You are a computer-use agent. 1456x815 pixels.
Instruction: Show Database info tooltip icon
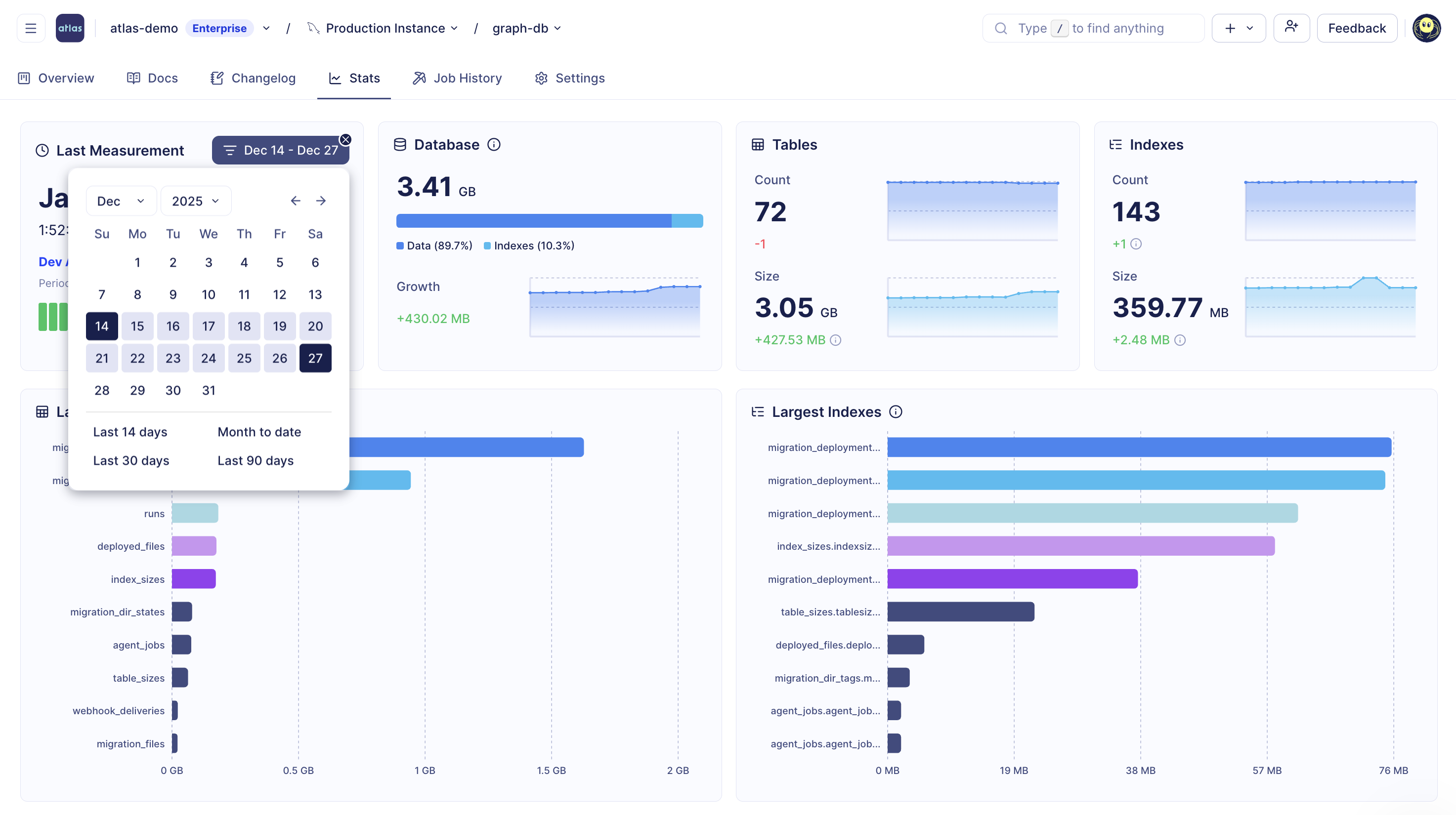494,145
